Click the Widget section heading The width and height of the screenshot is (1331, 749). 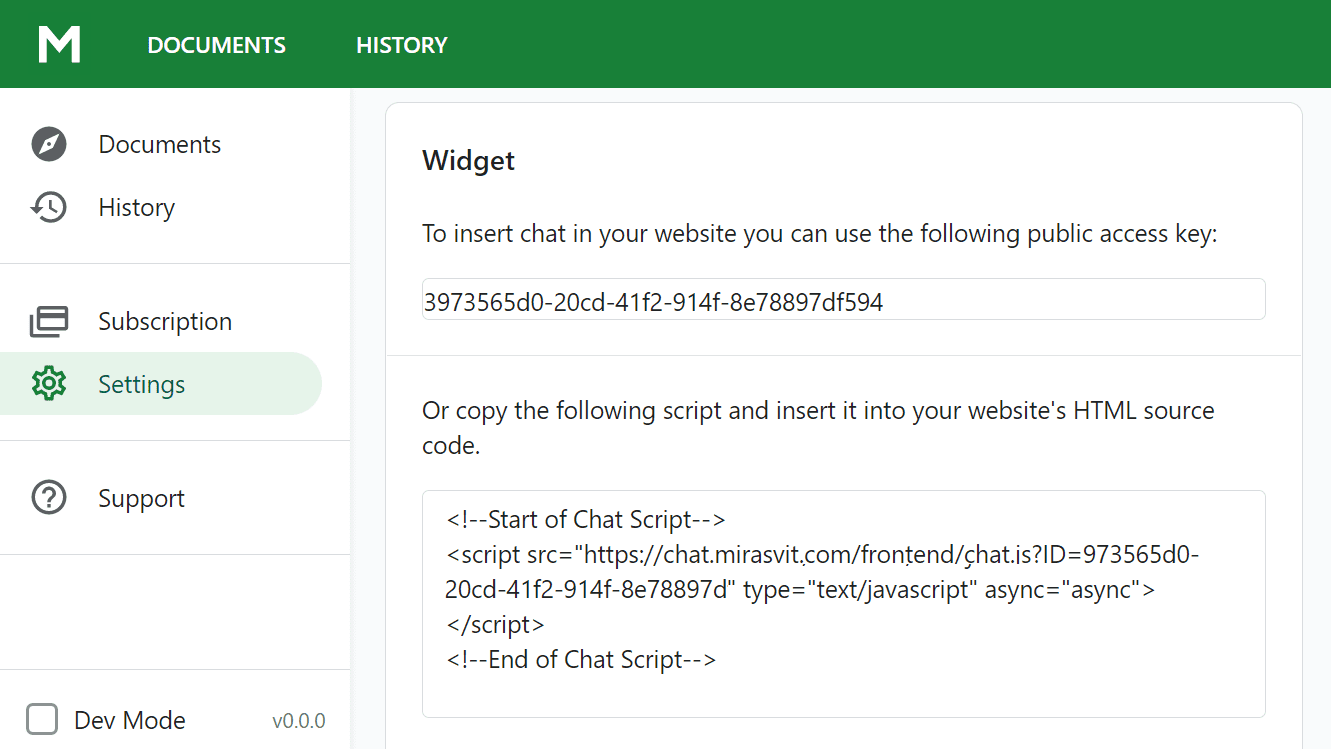pos(468,161)
